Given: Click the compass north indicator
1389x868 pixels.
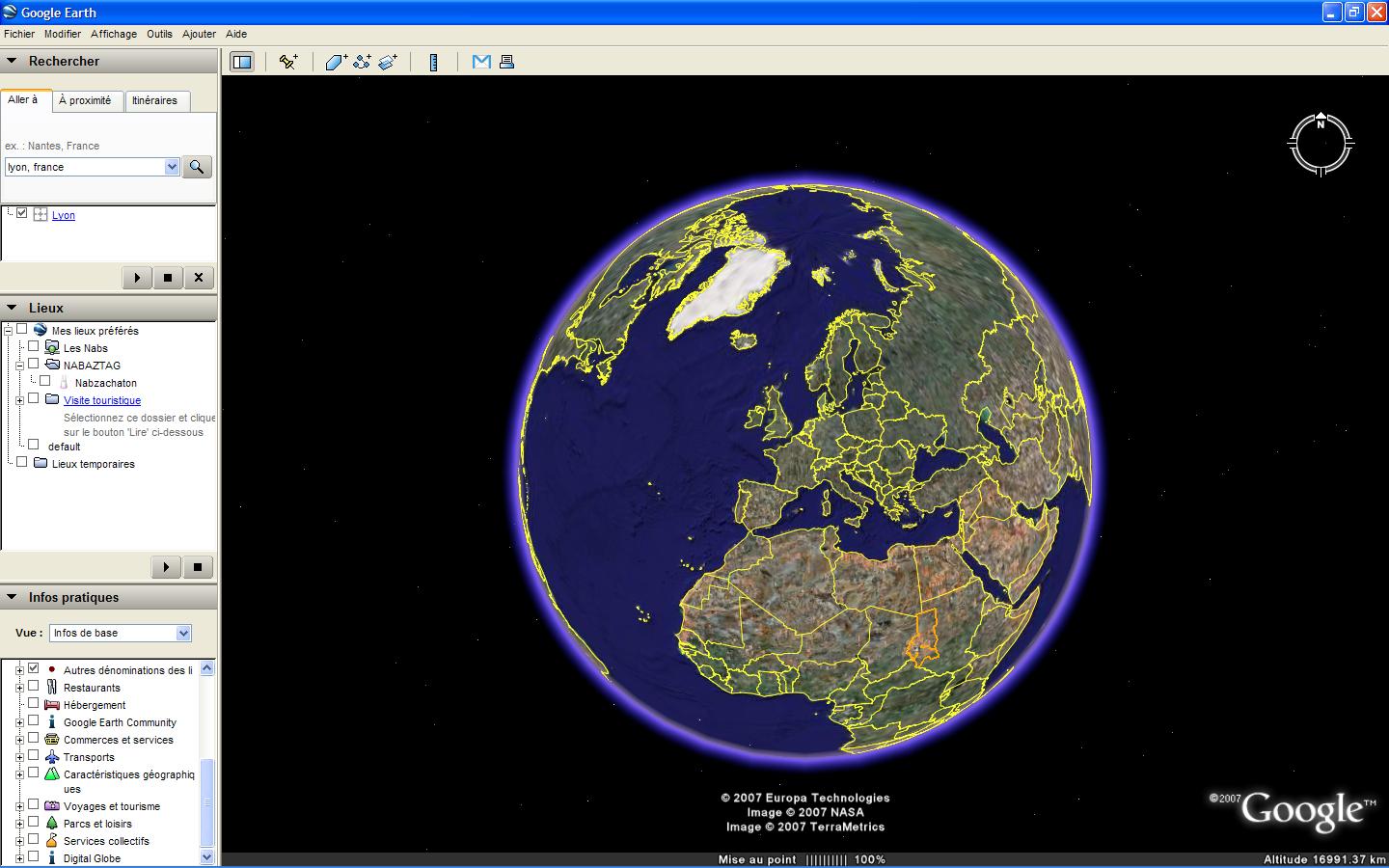Looking at the screenshot, I should (x=1321, y=123).
